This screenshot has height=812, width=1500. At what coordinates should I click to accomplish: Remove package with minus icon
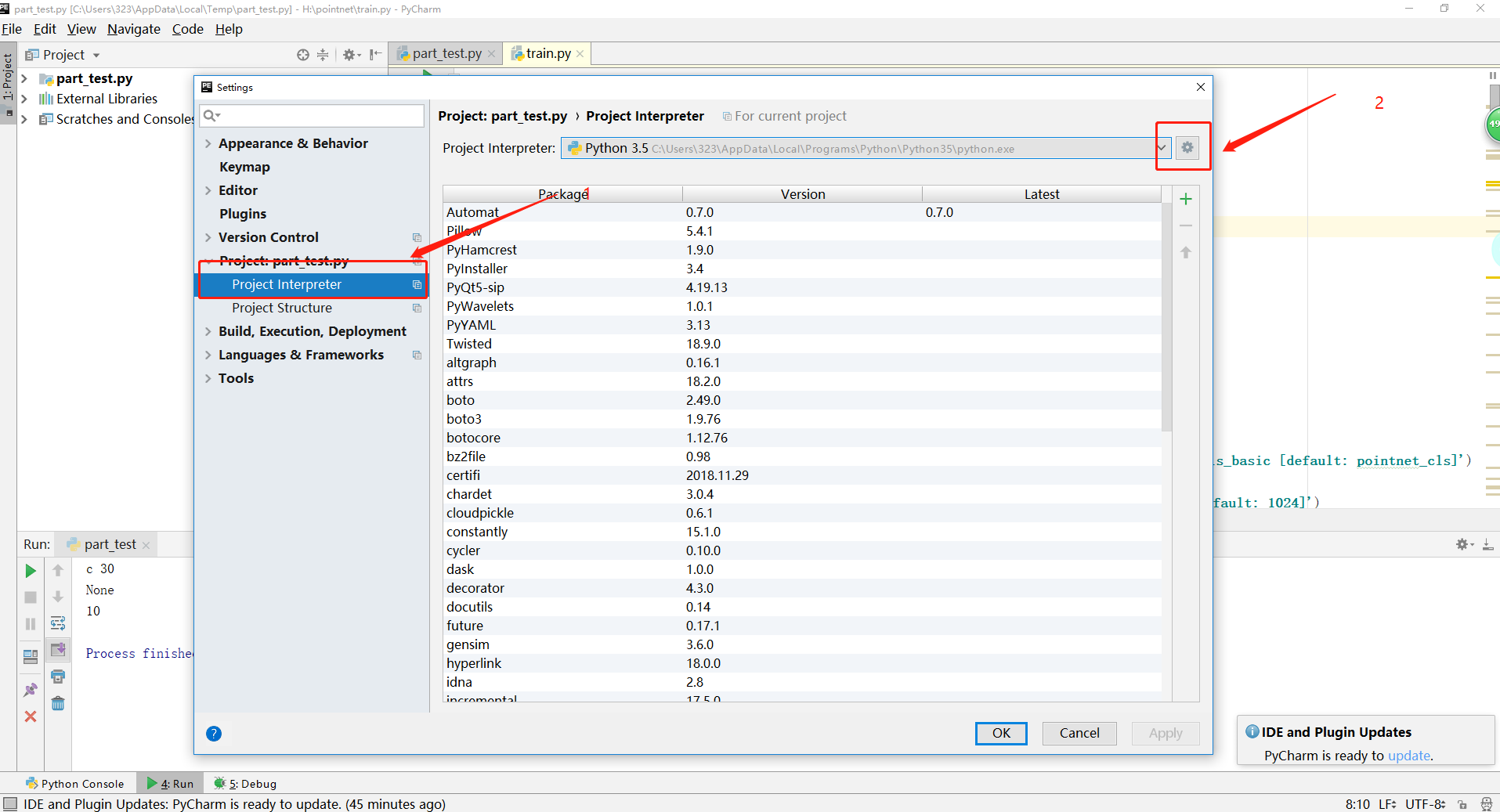(x=1186, y=226)
